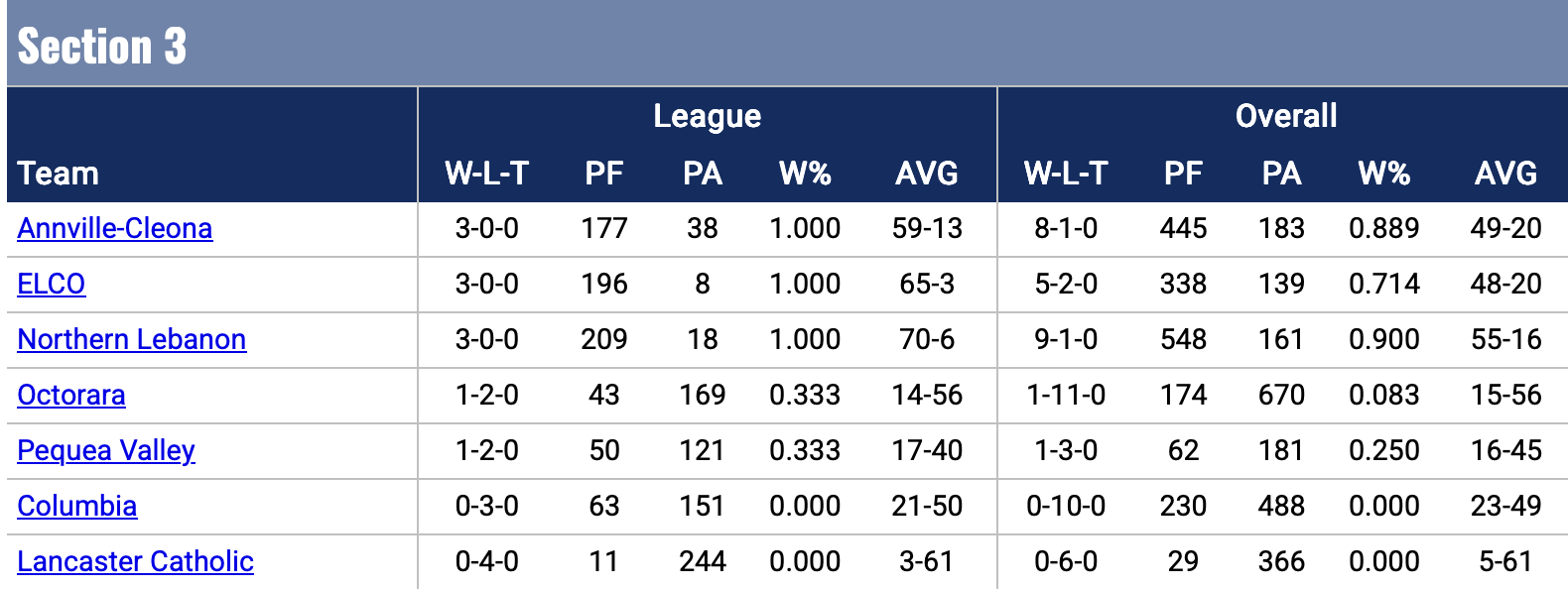This screenshot has width=1568, height=589.
Task: Select the Columbia team link
Action: click(77, 507)
